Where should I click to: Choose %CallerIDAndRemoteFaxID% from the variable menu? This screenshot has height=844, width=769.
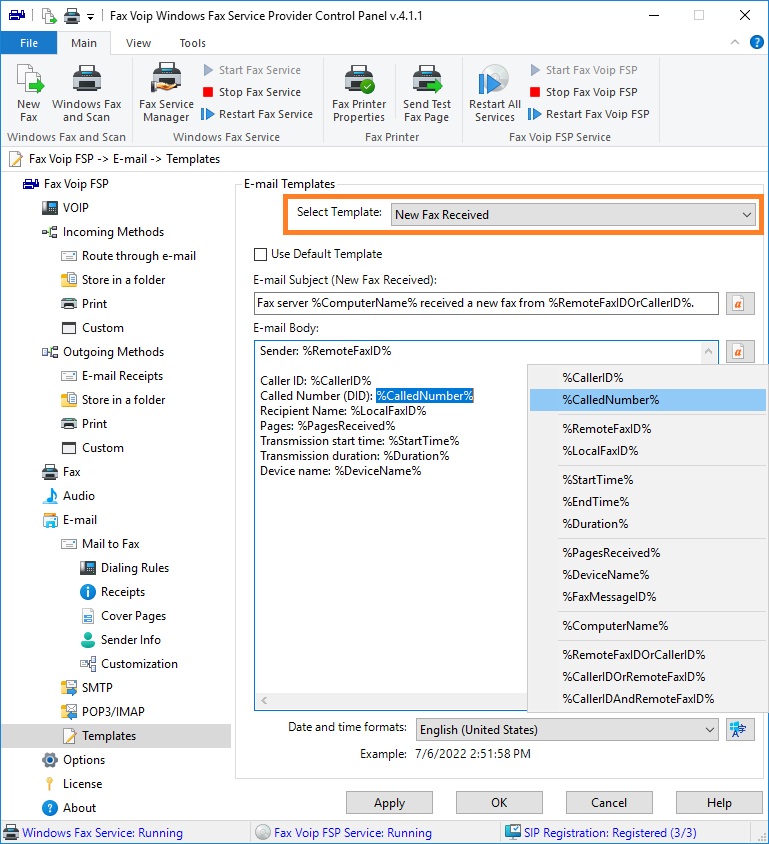tap(647, 699)
